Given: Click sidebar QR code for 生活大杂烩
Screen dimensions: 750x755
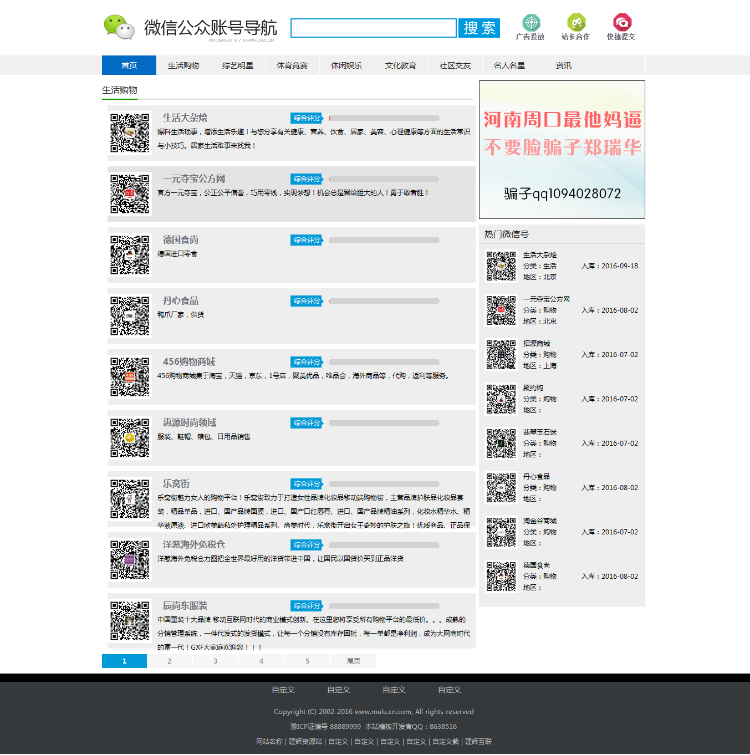Looking at the screenshot, I should [x=501, y=266].
